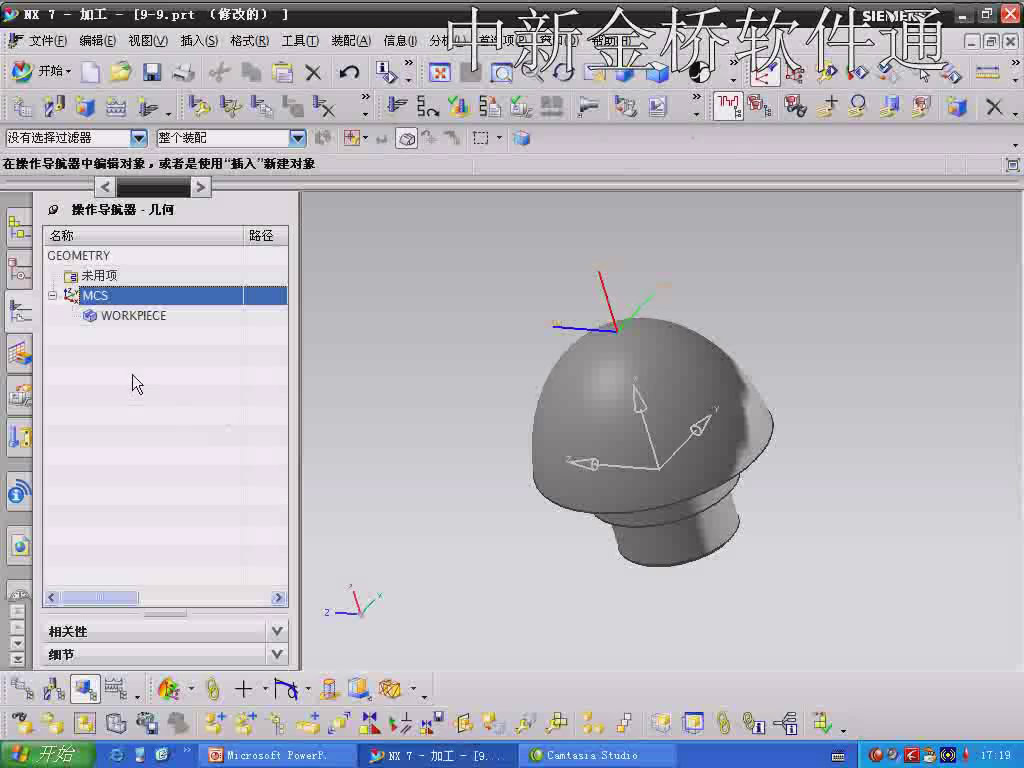1024x768 pixels.
Task: Select the 未用项 tree item
Action: tap(99, 276)
